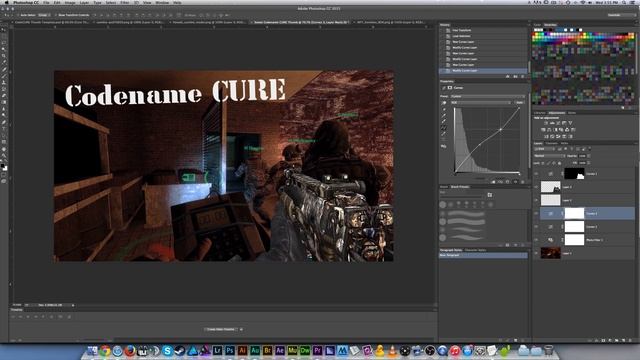The width and height of the screenshot is (640, 360).
Task: Open the RGB channel dropdown
Action: click(x=481, y=102)
